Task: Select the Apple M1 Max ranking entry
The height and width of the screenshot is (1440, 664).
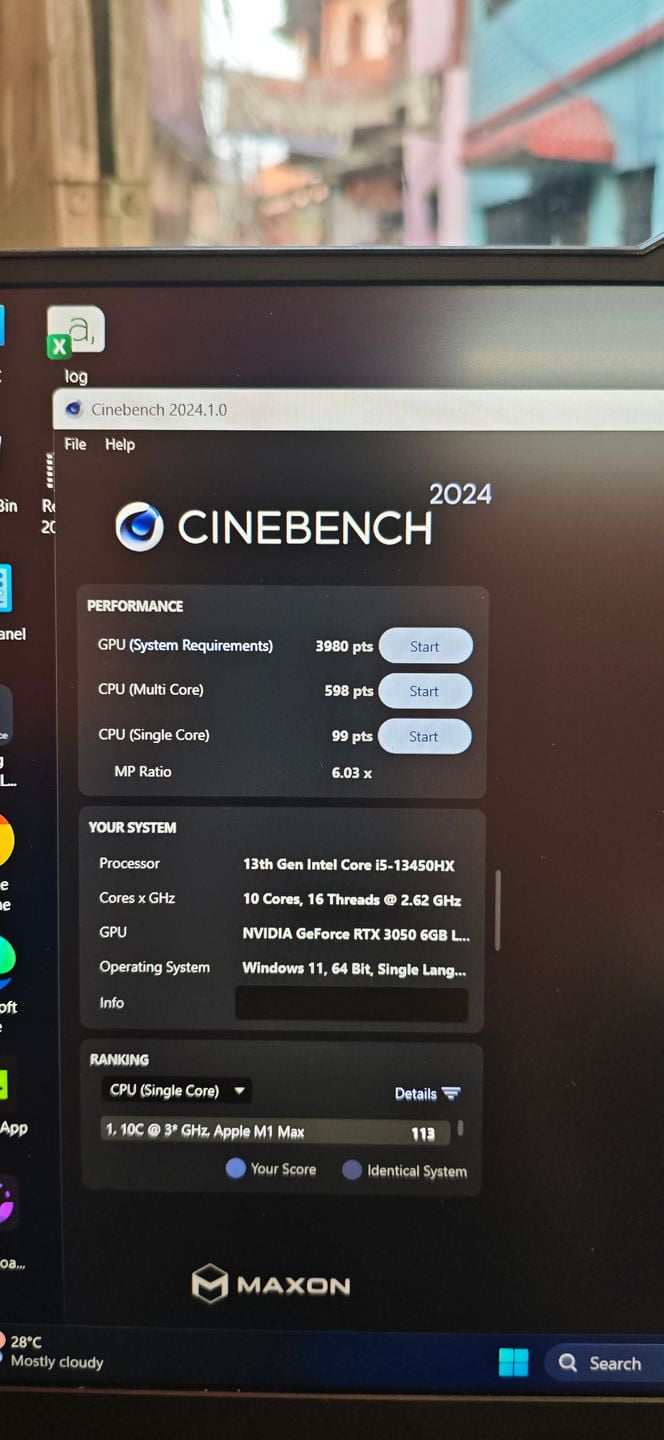Action: coord(275,1132)
